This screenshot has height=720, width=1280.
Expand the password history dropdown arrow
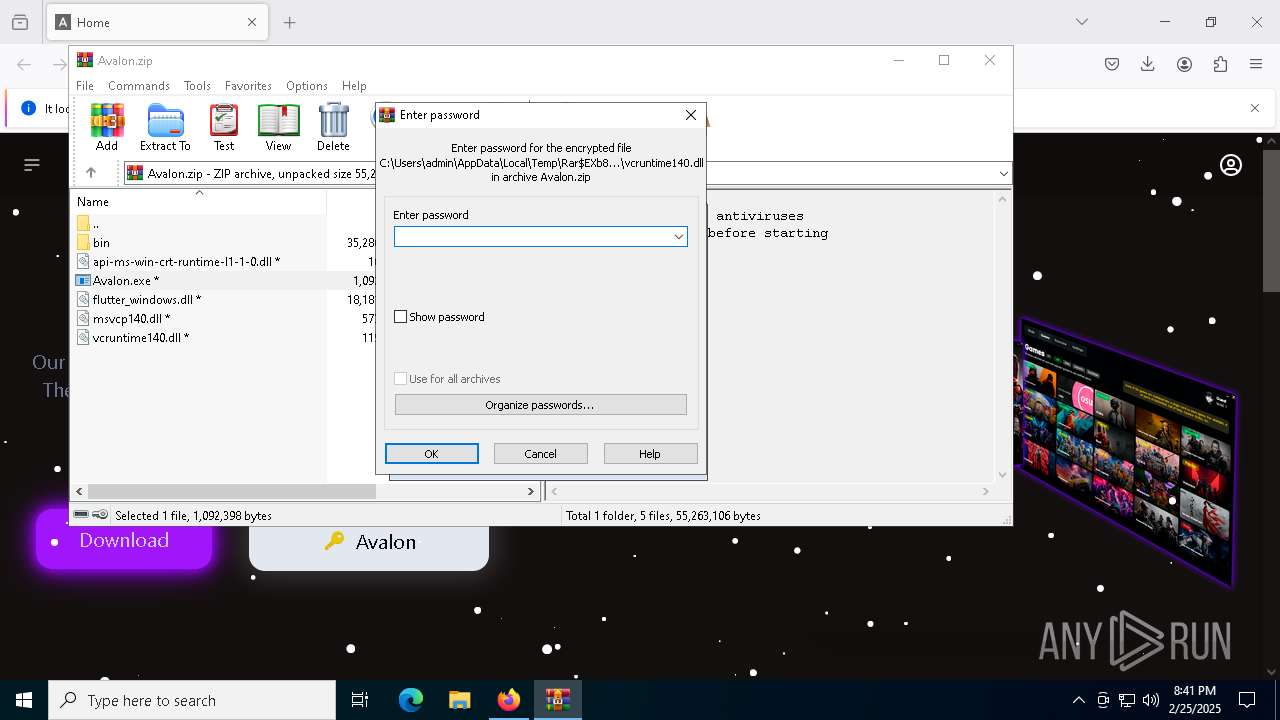pos(679,236)
